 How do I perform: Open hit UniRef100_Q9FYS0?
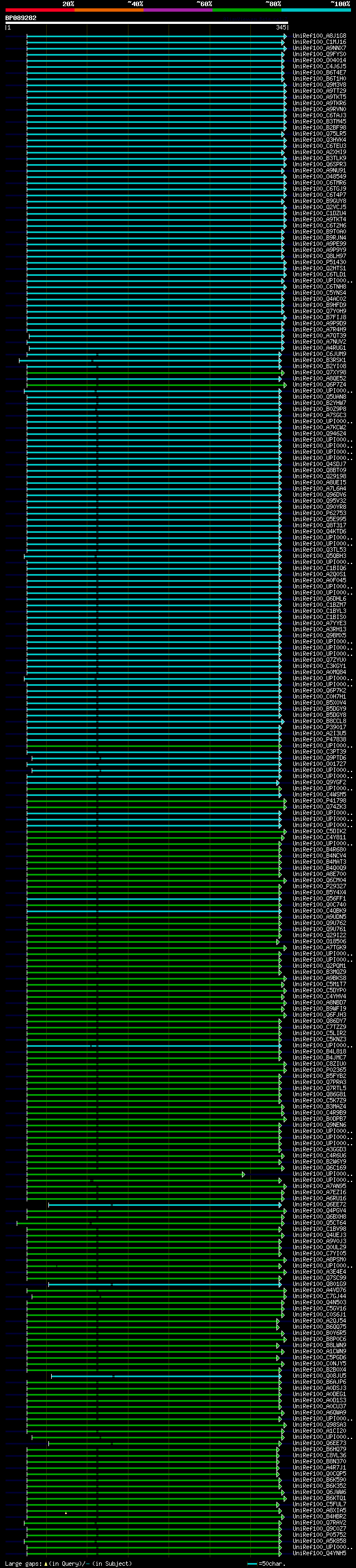click(319, 54)
